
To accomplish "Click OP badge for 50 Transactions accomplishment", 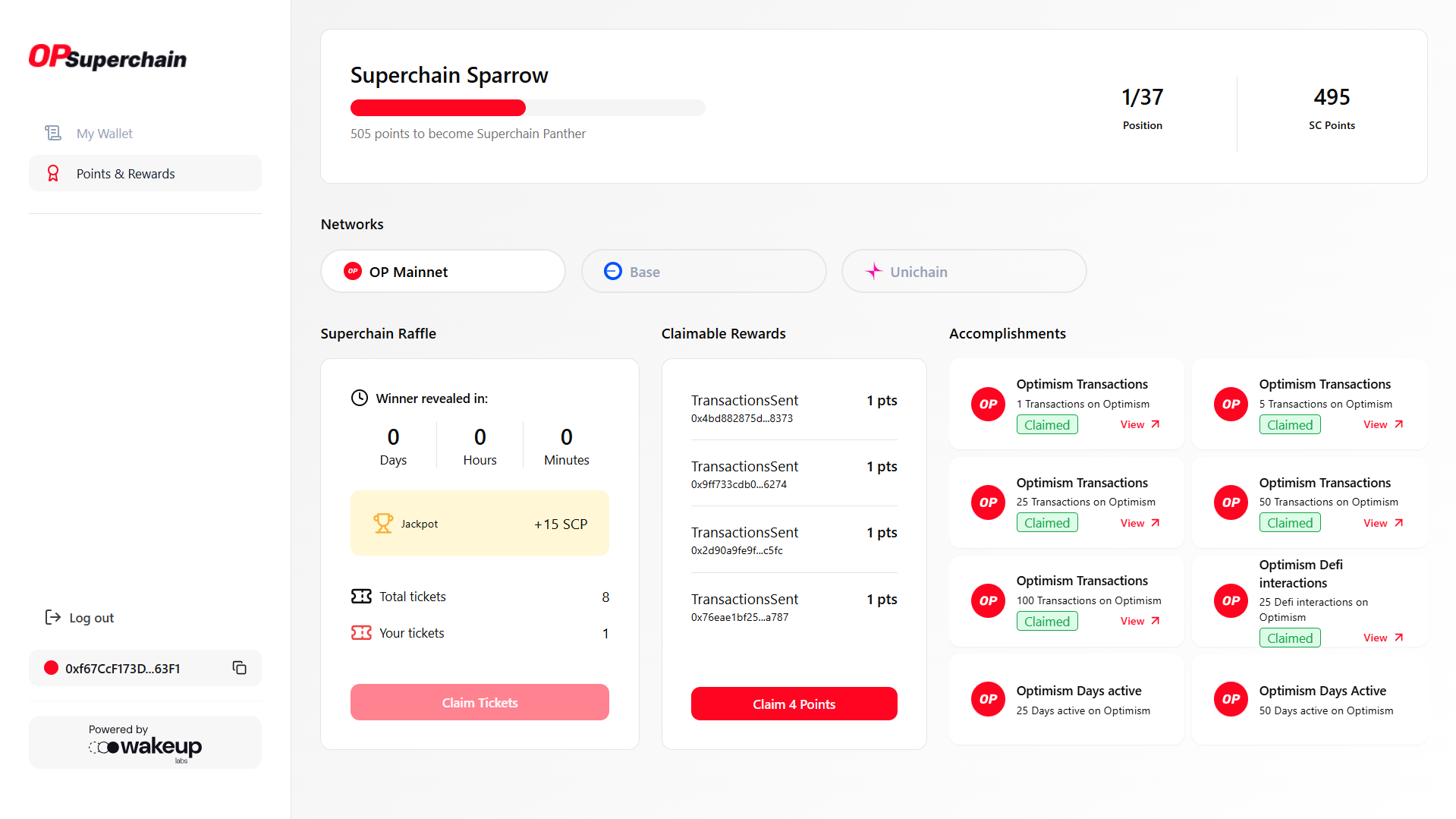I will (x=1231, y=502).
